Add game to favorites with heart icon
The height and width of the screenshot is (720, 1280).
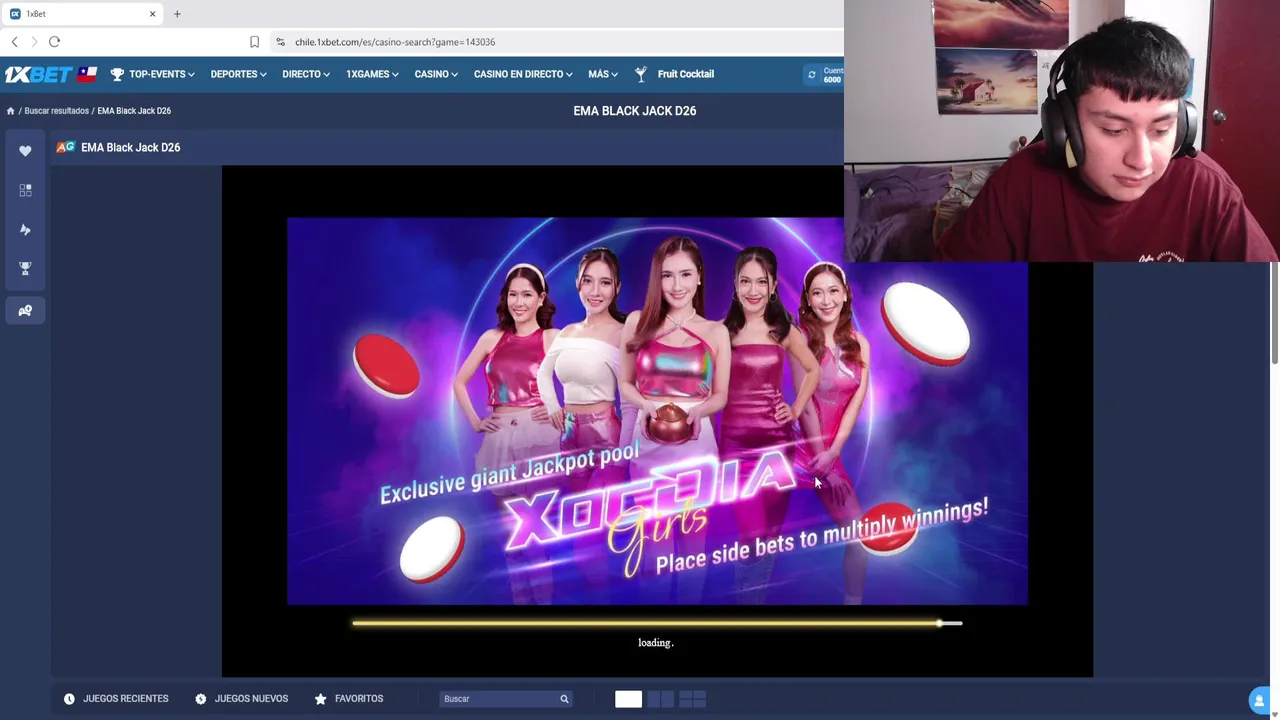click(25, 151)
